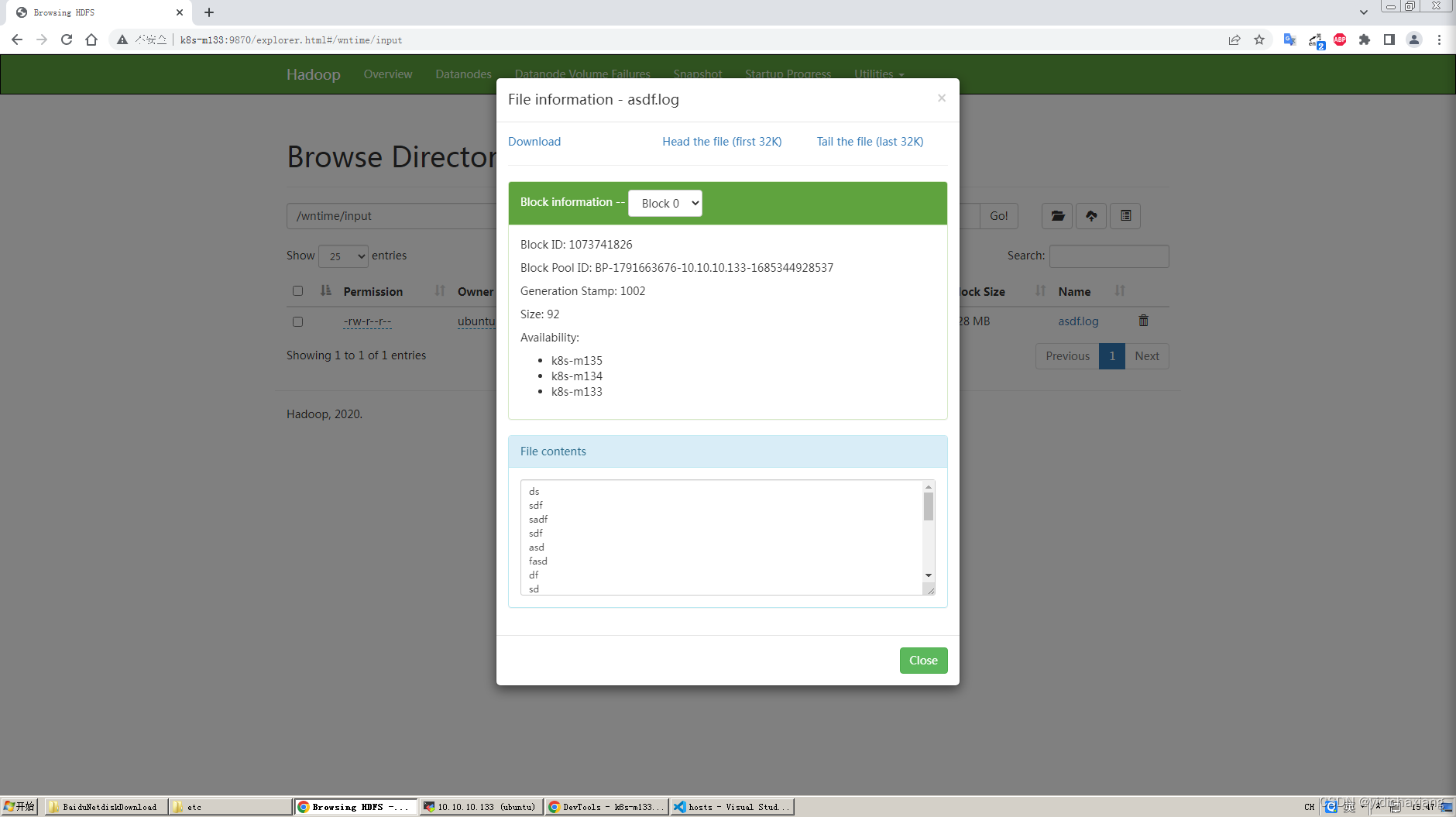Open Head the file (first 32K)
1456x817 pixels.
click(x=722, y=142)
